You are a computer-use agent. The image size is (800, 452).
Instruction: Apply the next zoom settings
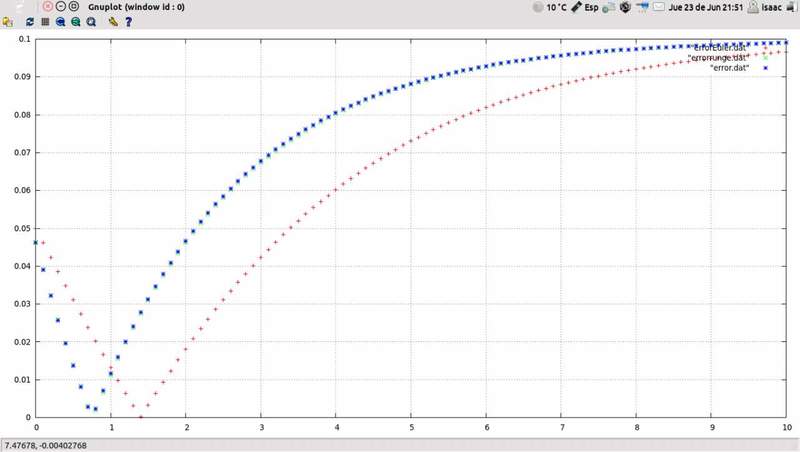tap(76, 22)
